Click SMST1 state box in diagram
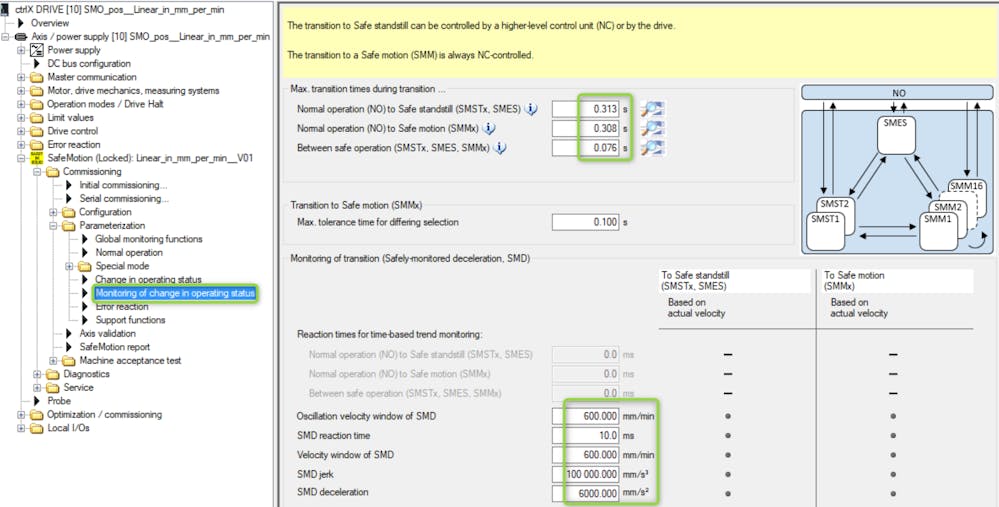Image resolution: width=999 pixels, height=507 pixels. [x=825, y=232]
